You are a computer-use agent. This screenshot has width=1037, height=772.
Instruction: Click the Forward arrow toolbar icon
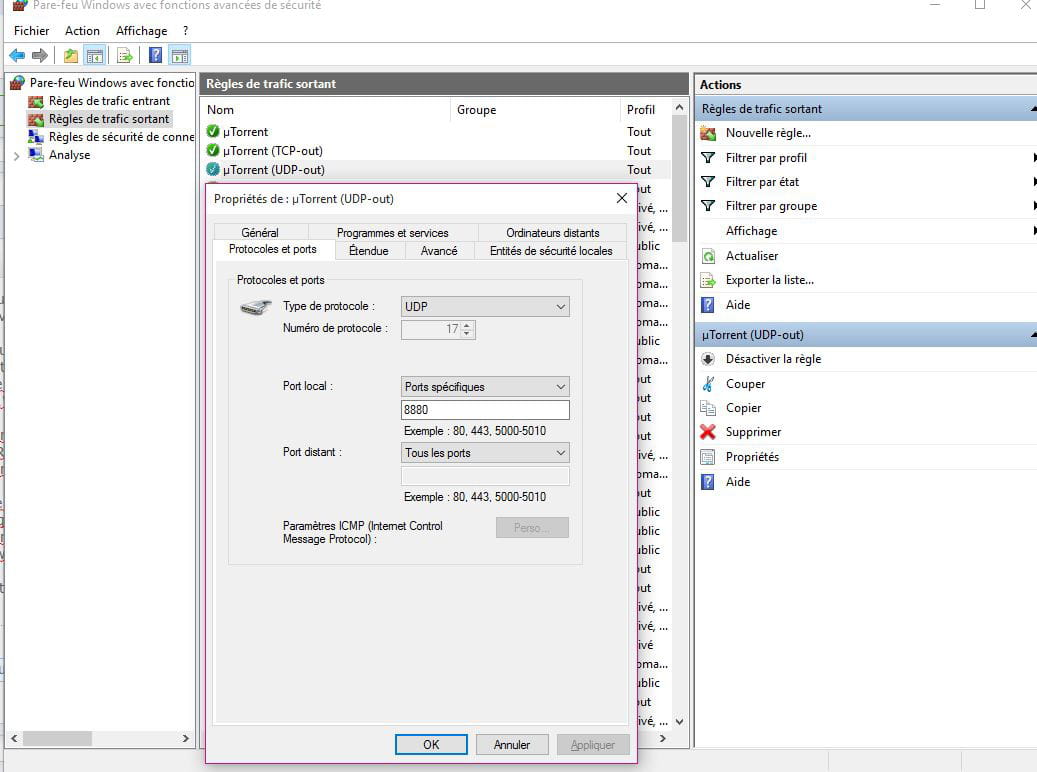click(x=40, y=56)
